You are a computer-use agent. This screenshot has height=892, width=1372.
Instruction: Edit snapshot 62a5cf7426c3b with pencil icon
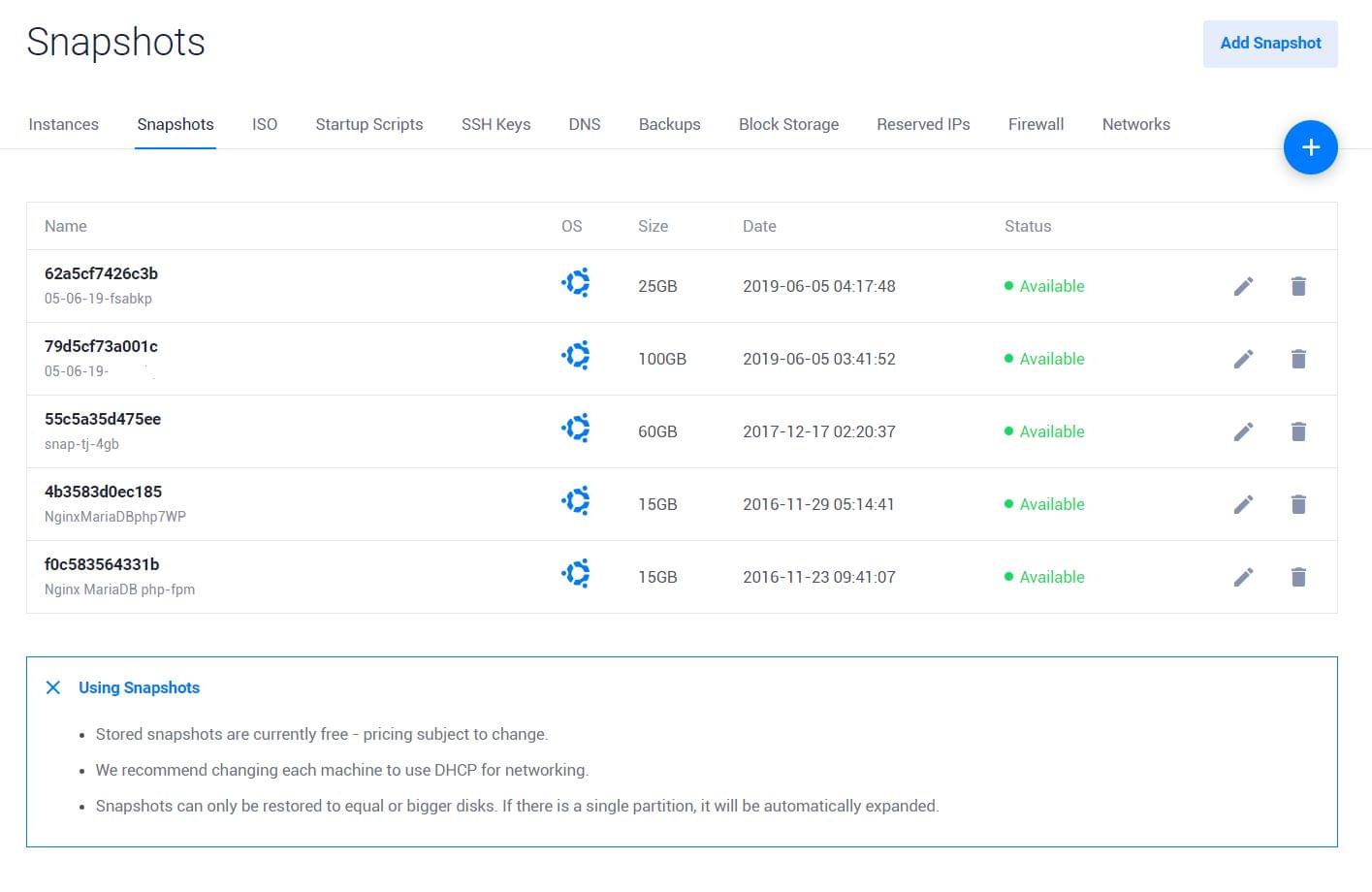click(1243, 286)
